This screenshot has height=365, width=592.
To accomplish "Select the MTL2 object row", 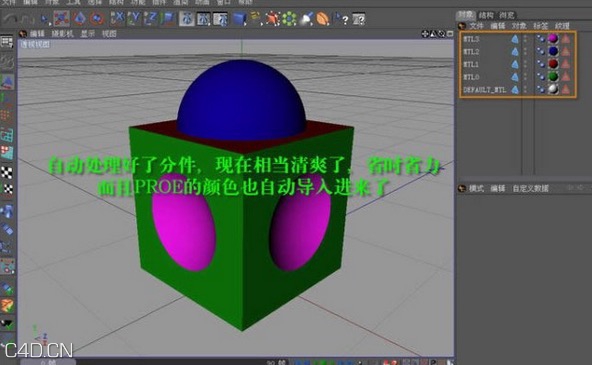I will [518, 51].
